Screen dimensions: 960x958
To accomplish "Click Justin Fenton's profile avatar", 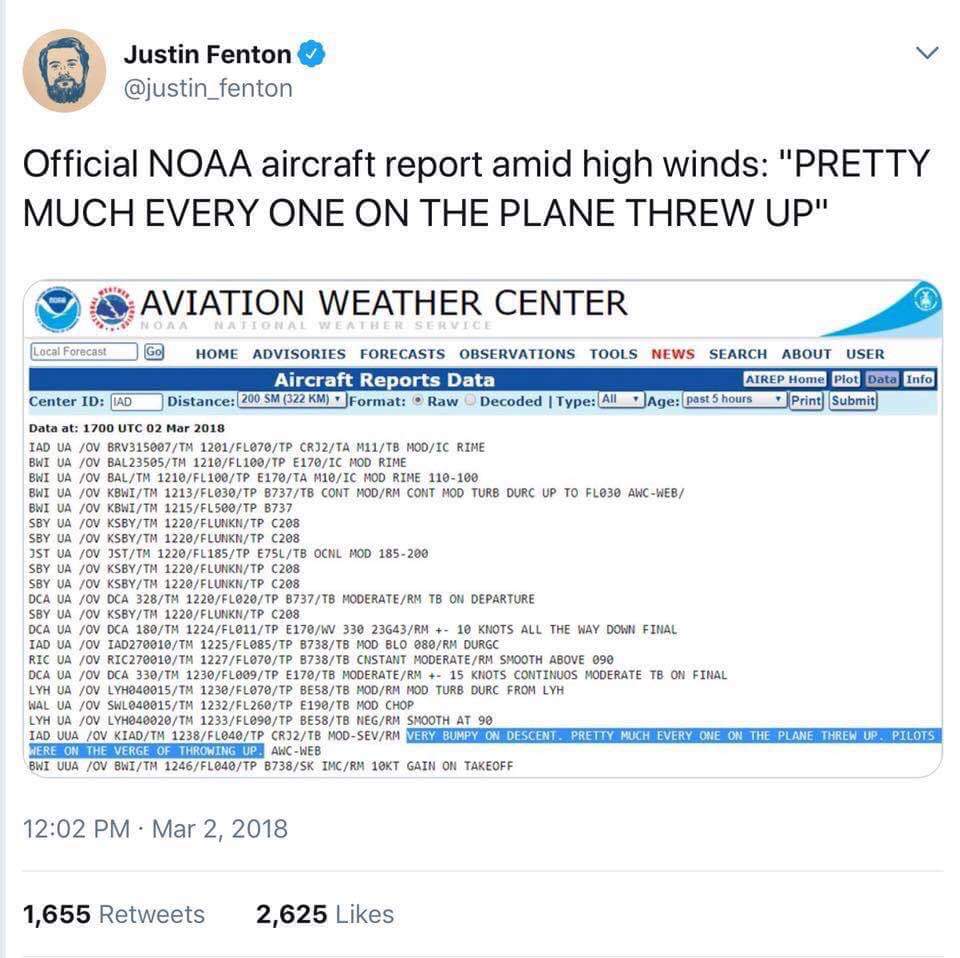I will 64,70.
